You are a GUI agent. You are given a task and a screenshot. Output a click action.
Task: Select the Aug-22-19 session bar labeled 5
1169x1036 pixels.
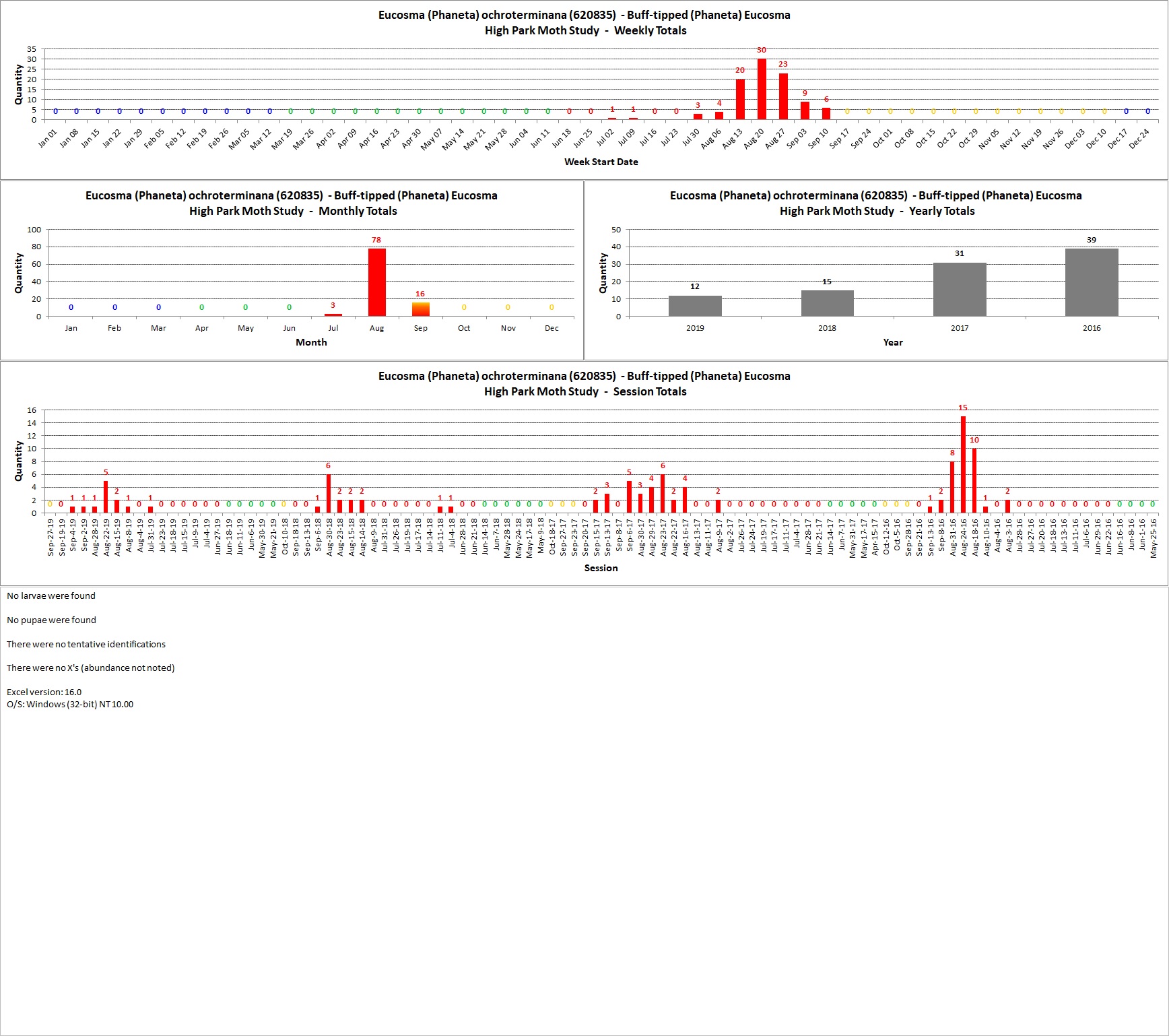click(x=106, y=497)
